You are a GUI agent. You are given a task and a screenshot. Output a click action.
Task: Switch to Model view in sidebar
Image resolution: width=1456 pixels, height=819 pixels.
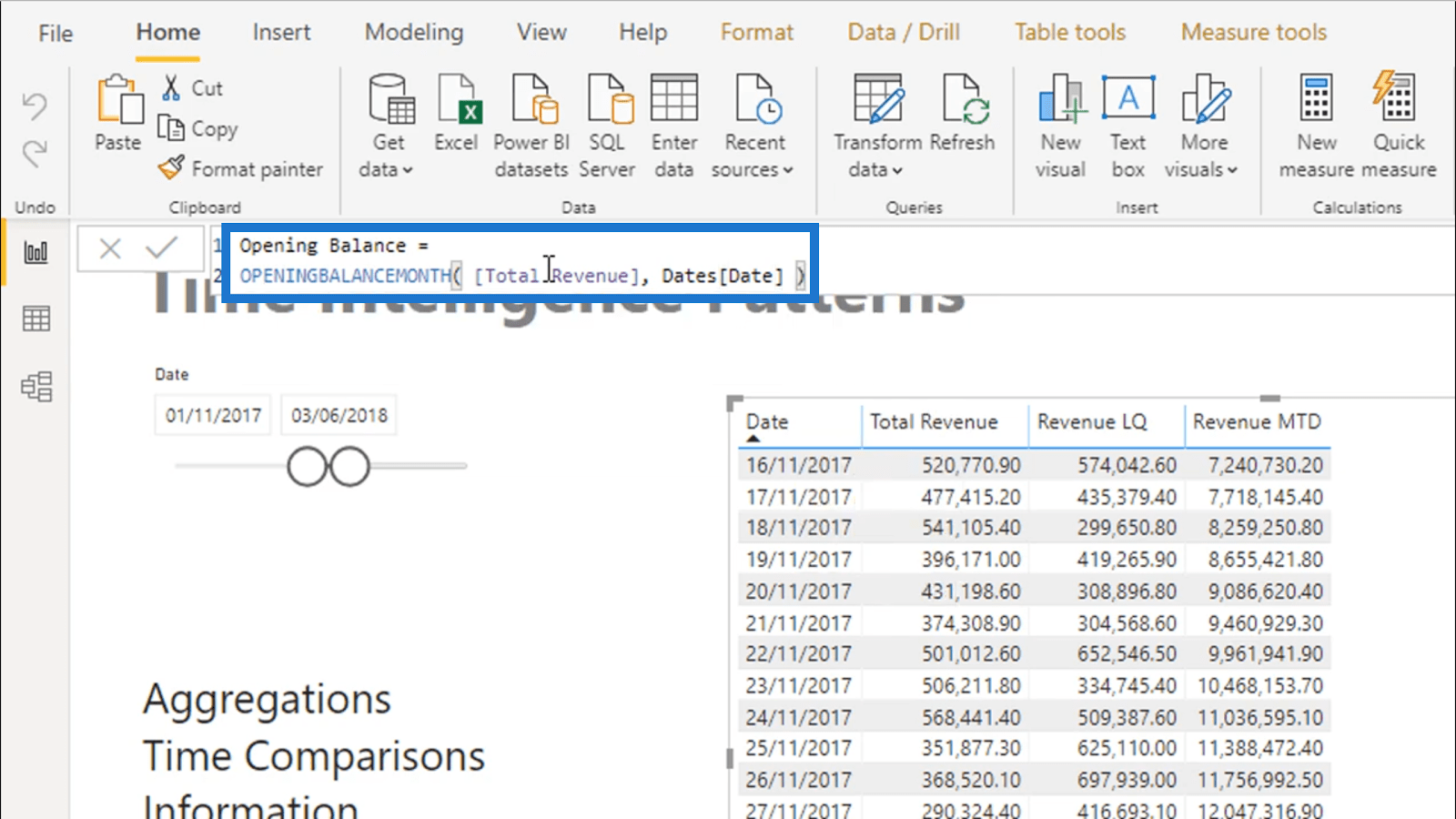35,387
